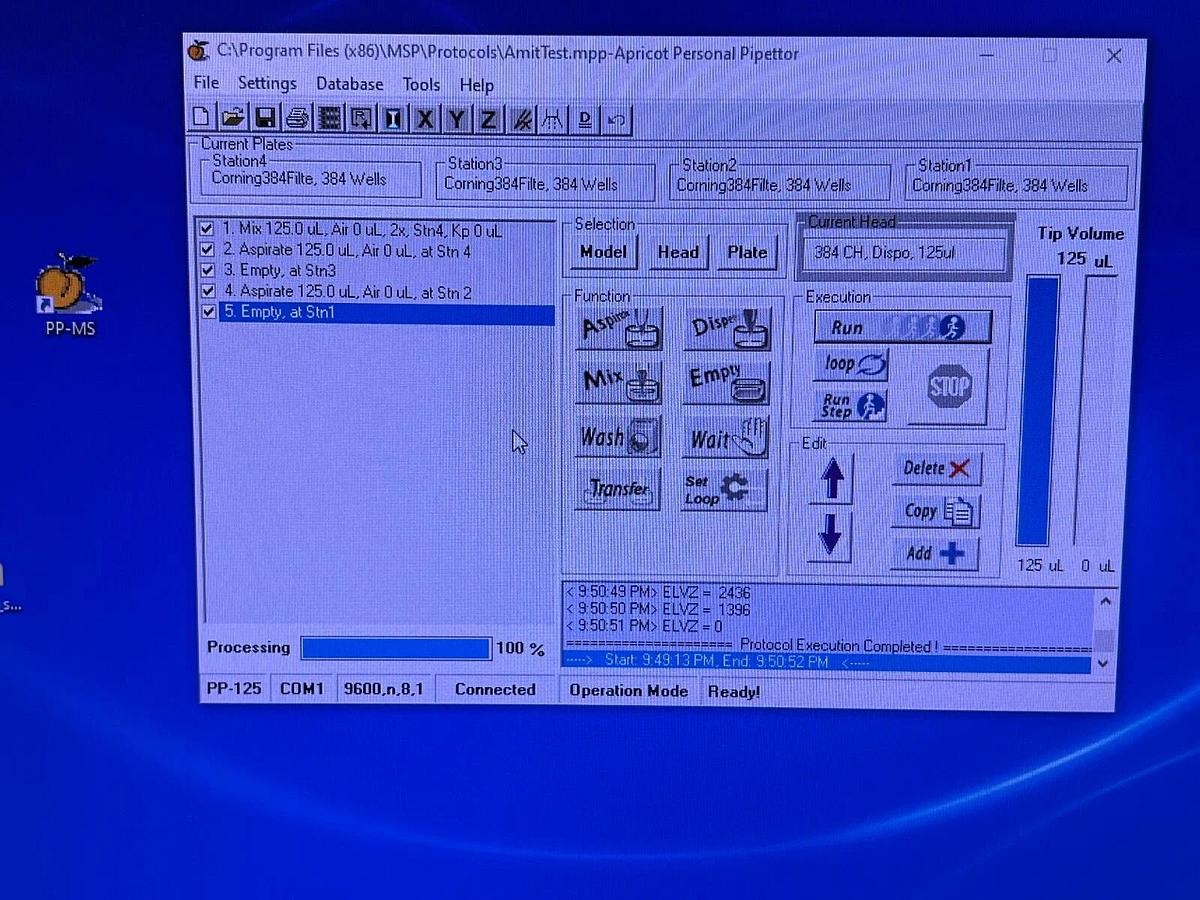Click the X axis toolbar icon
Viewport: 1200px width, 900px height.
coord(425,119)
